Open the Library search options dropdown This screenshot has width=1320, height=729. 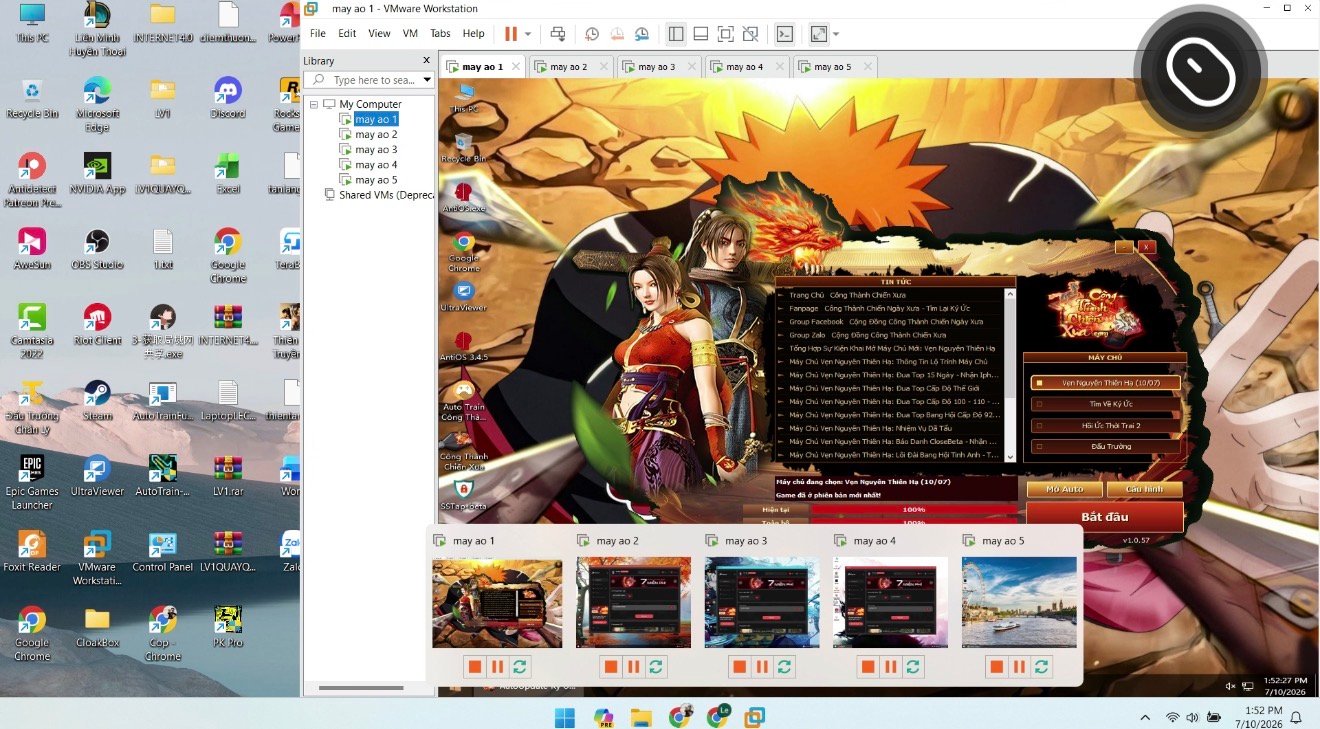tap(427, 80)
